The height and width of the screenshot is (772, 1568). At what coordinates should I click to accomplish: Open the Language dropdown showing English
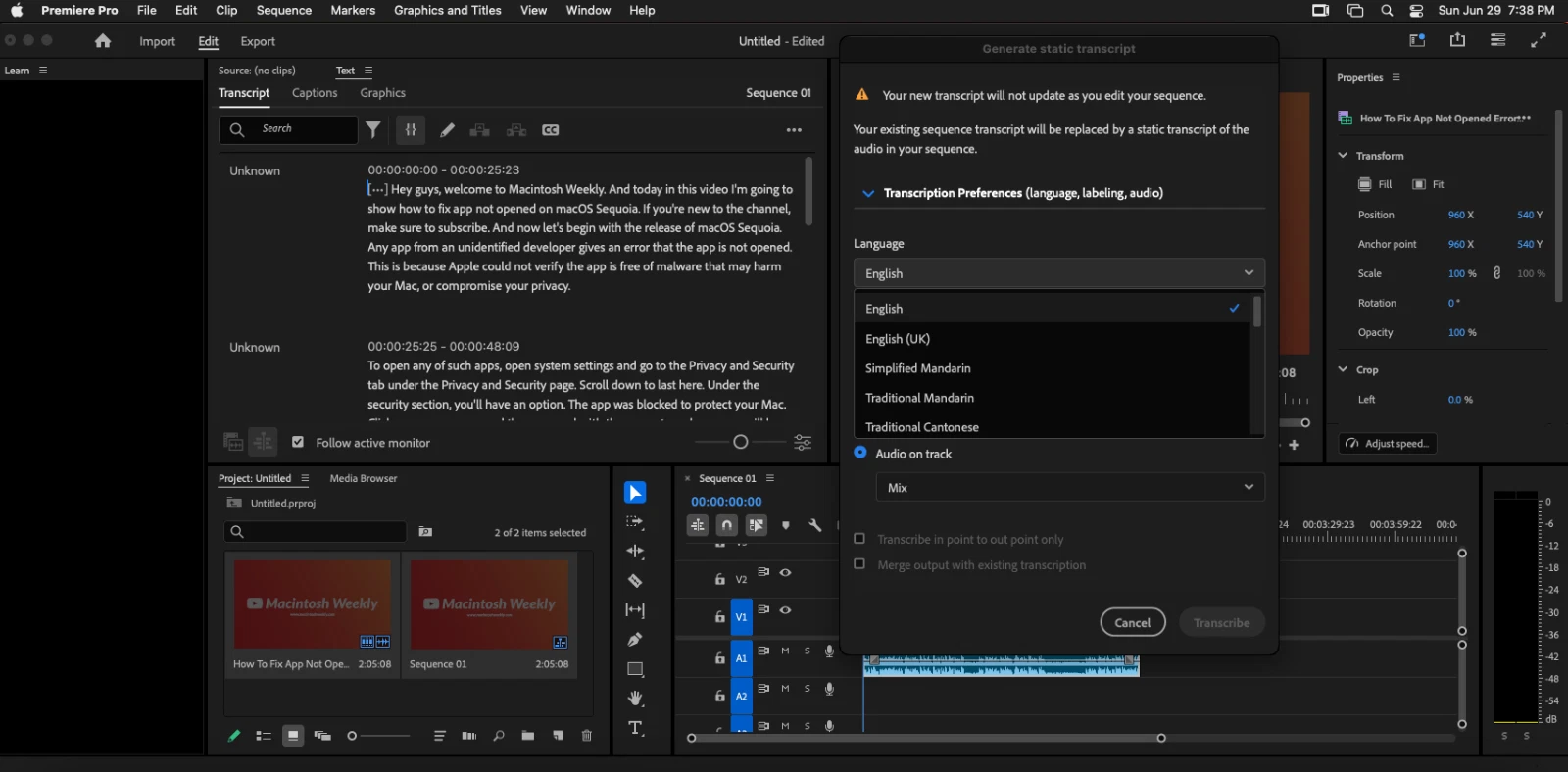tap(1059, 273)
